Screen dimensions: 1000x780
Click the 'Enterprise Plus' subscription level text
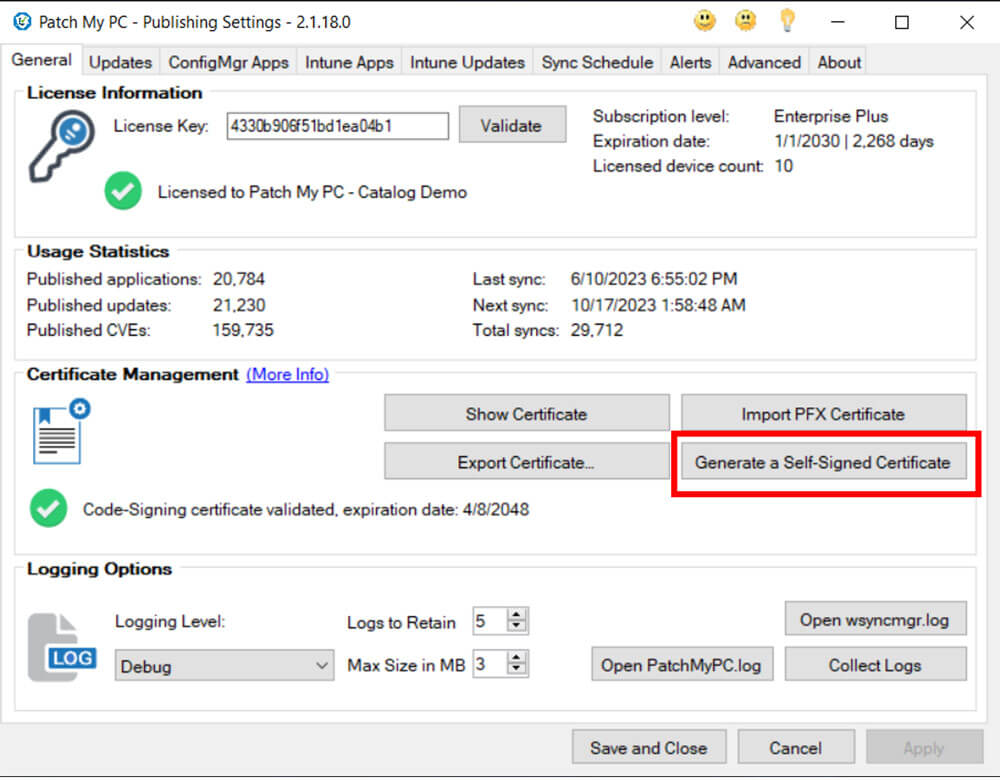coord(831,116)
